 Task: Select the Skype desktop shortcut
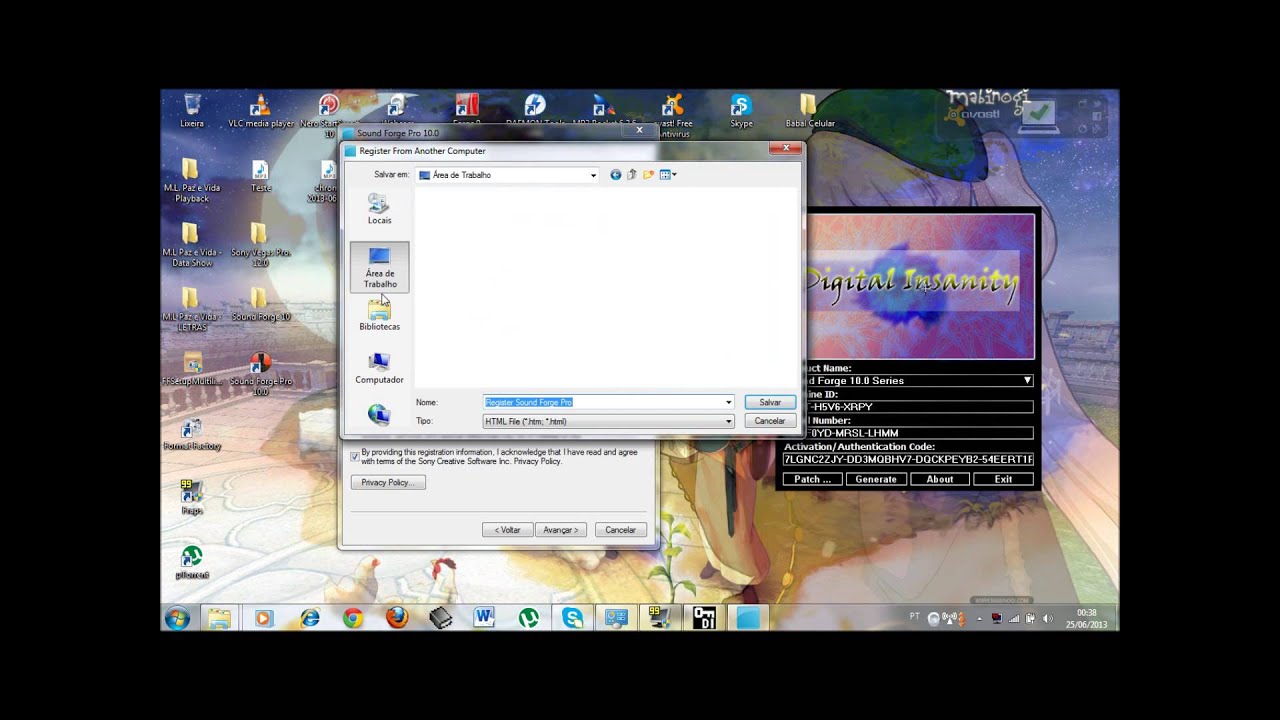click(741, 111)
